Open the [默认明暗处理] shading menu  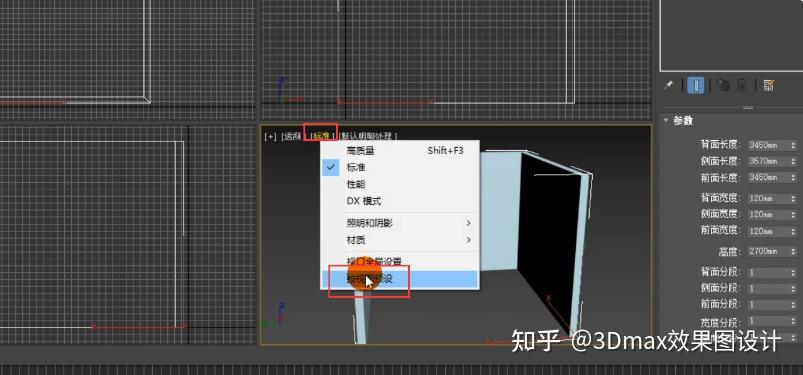pos(369,136)
